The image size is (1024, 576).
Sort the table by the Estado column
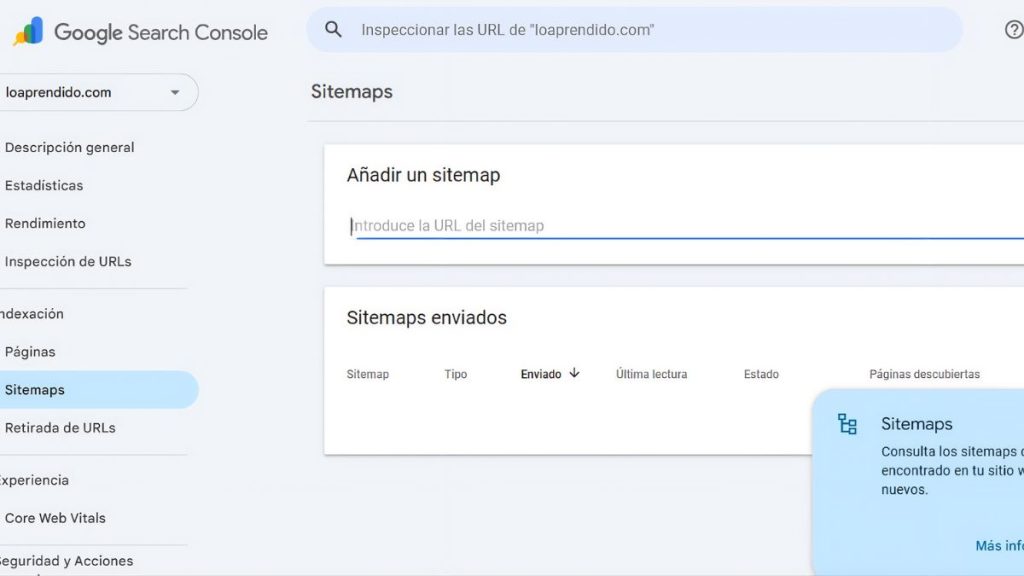tap(761, 374)
